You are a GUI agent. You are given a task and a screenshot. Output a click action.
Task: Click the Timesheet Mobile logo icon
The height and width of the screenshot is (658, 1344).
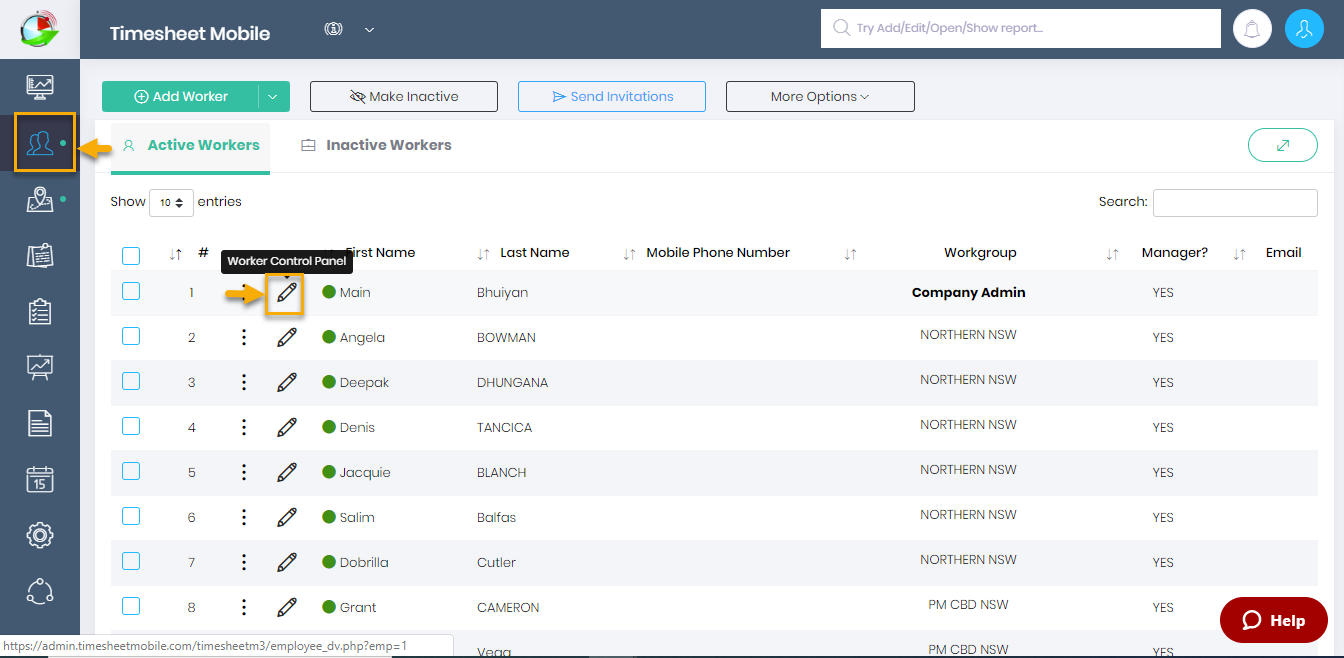pyautogui.click(x=40, y=28)
